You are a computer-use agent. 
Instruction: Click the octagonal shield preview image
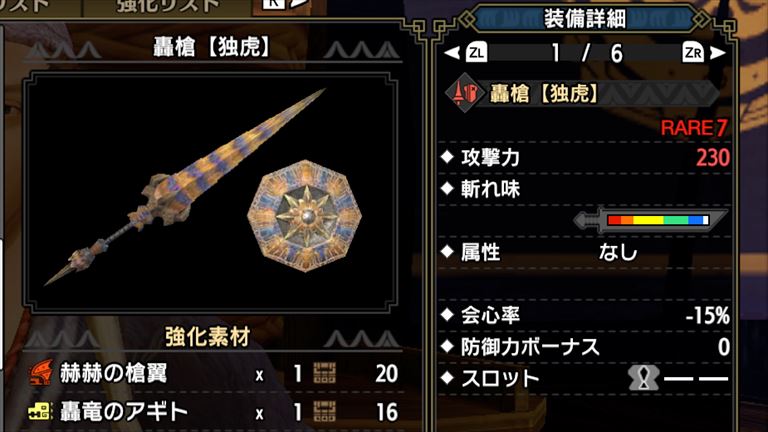pyautogui.click(x=305, y=216)
